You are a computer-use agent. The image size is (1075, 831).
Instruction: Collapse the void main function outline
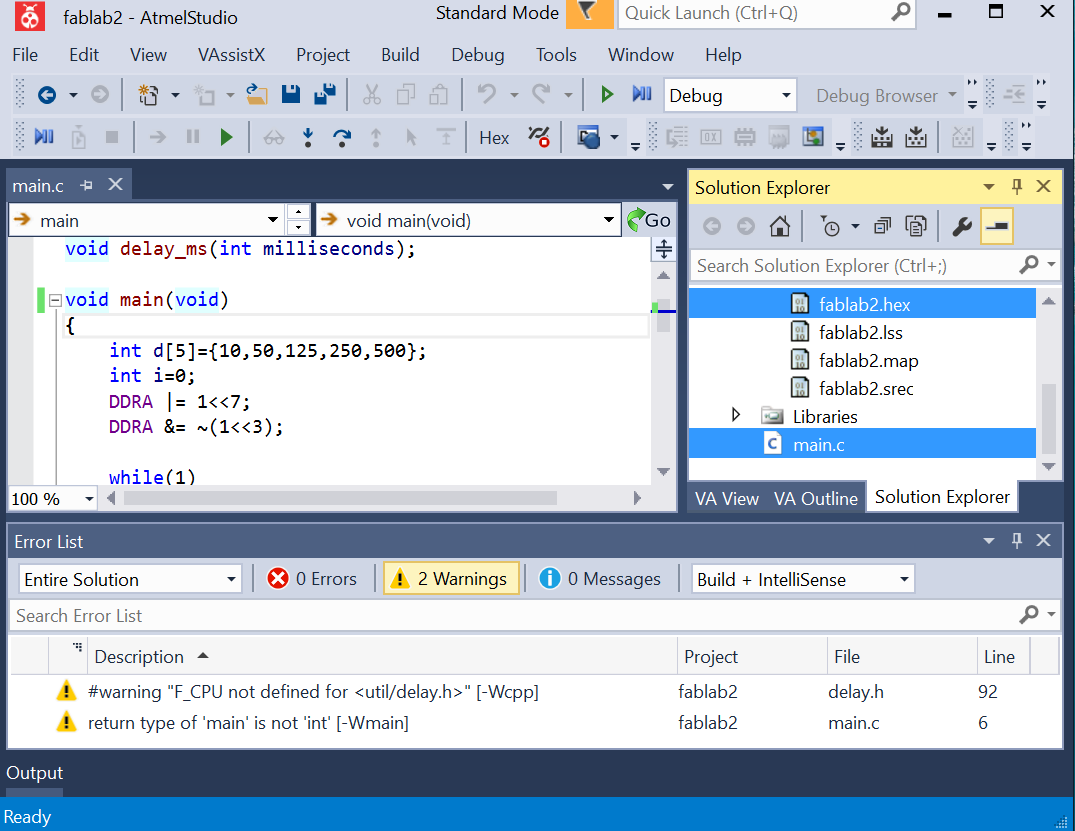click(x=56, y=300)
